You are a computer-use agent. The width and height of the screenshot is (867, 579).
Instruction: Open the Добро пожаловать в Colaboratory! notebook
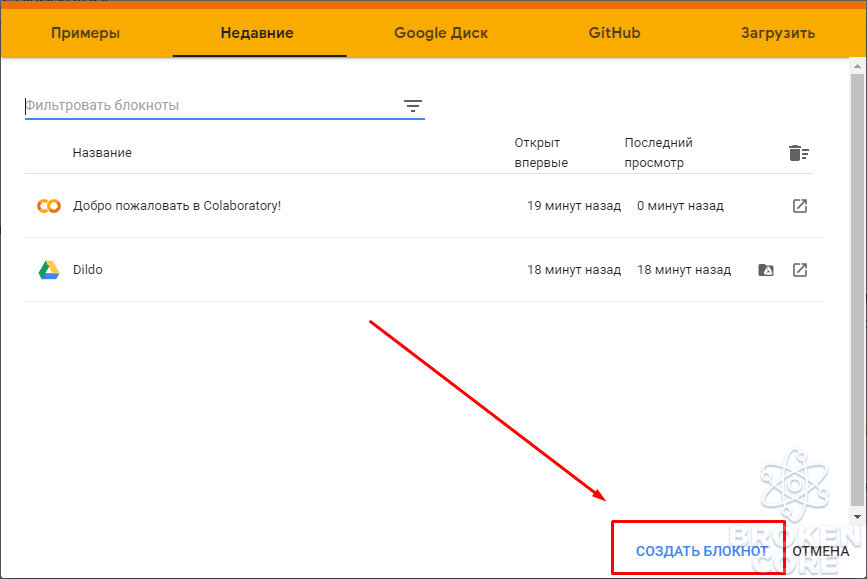coord(177,206)
